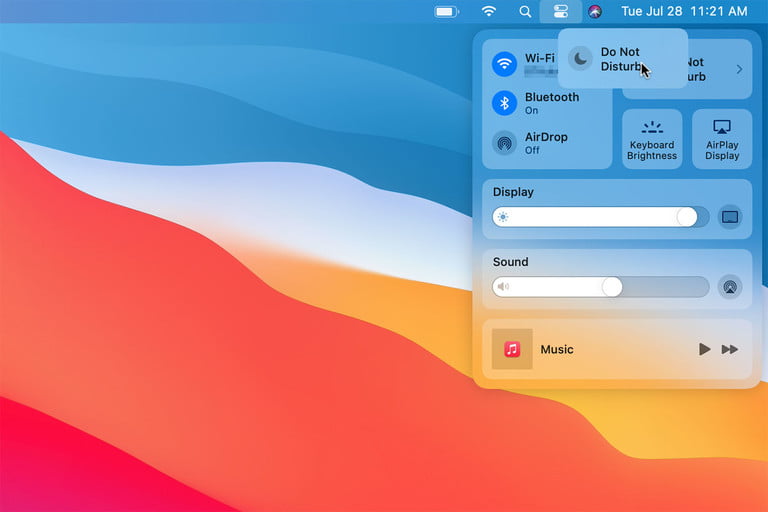The height and width of the screenshot is (512, 768).
Task: Launch Siri from the menu bar
Action: click(595, 11)
